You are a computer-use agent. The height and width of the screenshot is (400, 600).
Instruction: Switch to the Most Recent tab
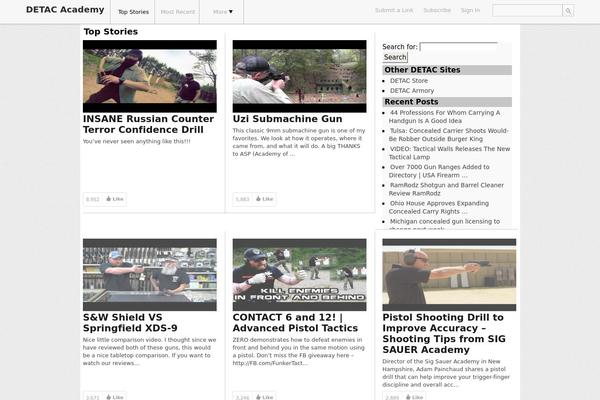tap(178, 12)
